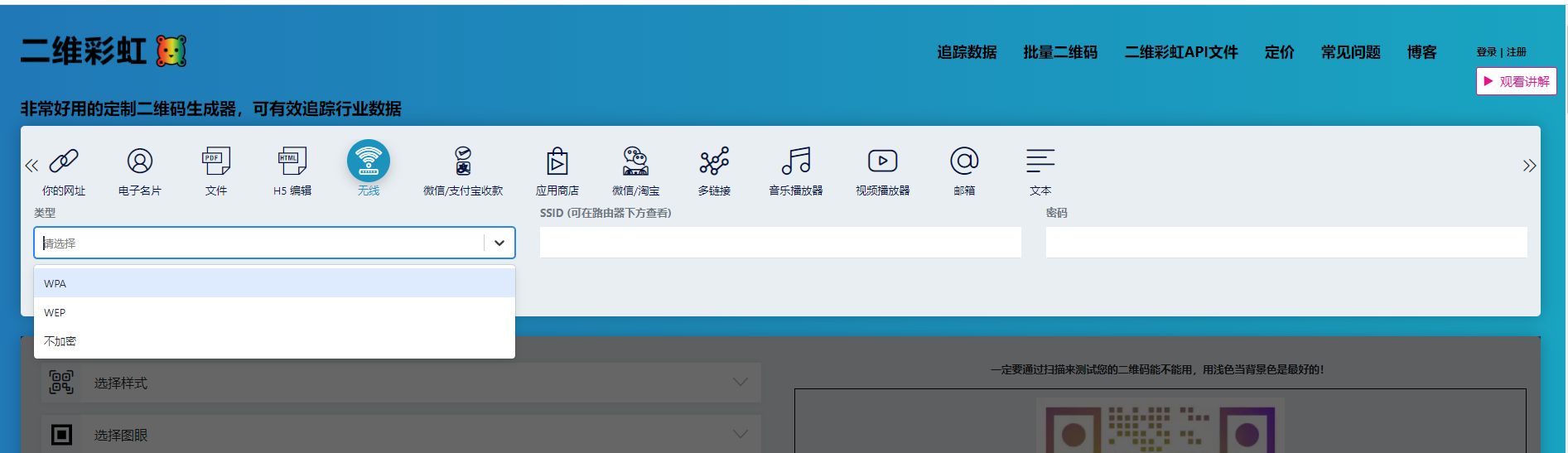Click the 微信/支付宝收款 payment icon
This screenshot has width=1568, height=453.
point(463,161)
